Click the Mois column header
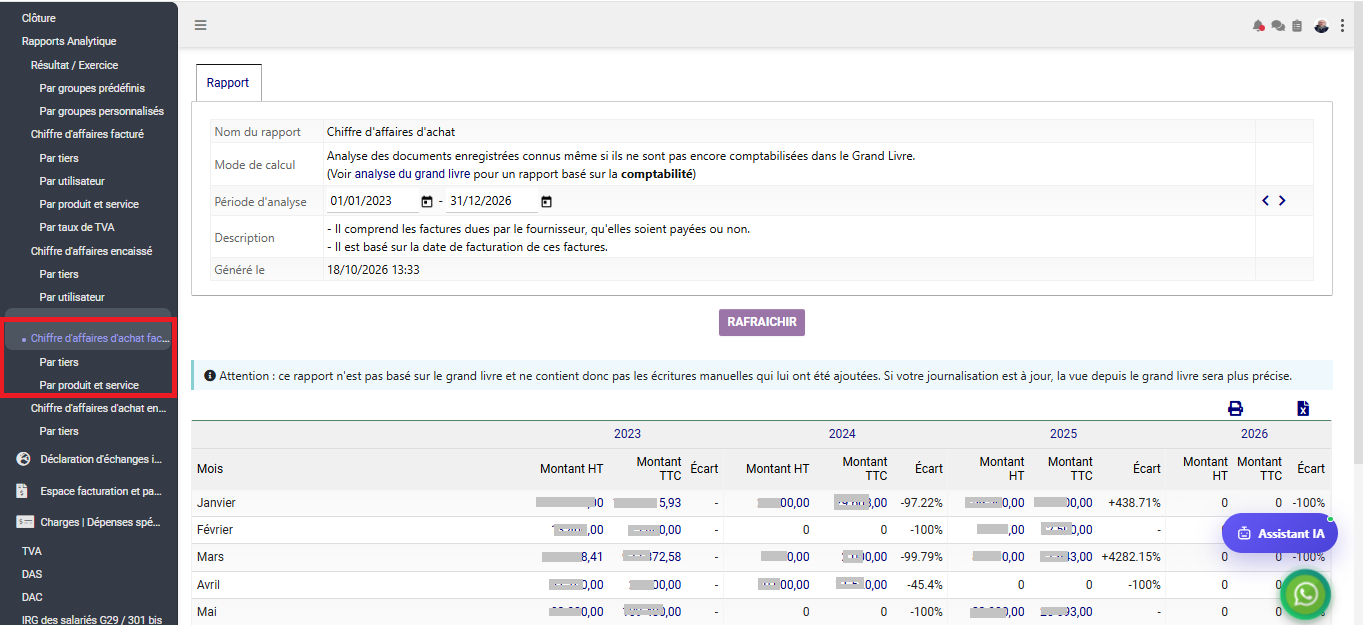This screenshot has width=1363, height=625. [210, 468]
